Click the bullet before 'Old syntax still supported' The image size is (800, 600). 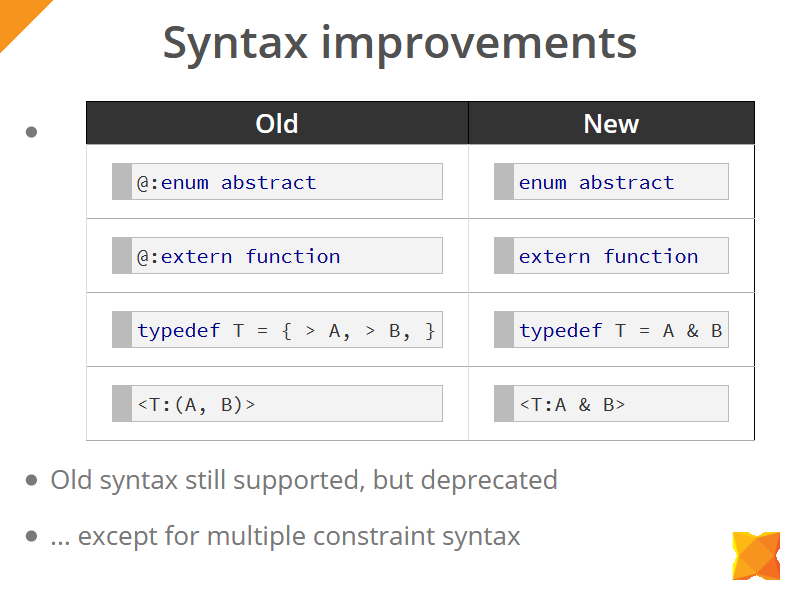[x=31, y=480]
